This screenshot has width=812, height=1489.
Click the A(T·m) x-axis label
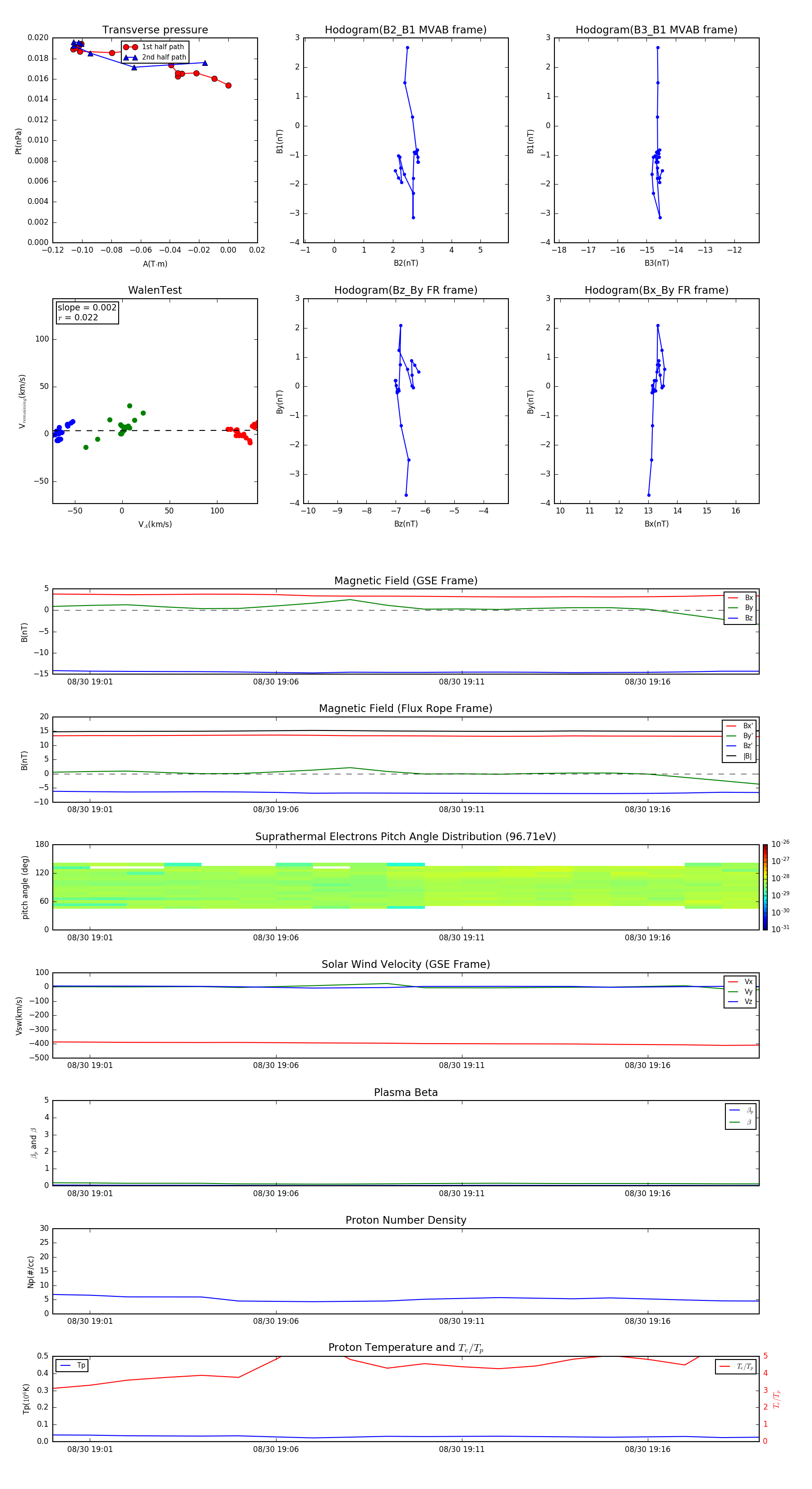(x=155, y=264)
